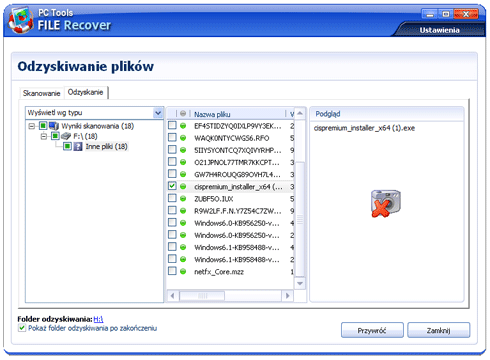
Task: Maximize the File Recover window
Action: coord(446,14)
